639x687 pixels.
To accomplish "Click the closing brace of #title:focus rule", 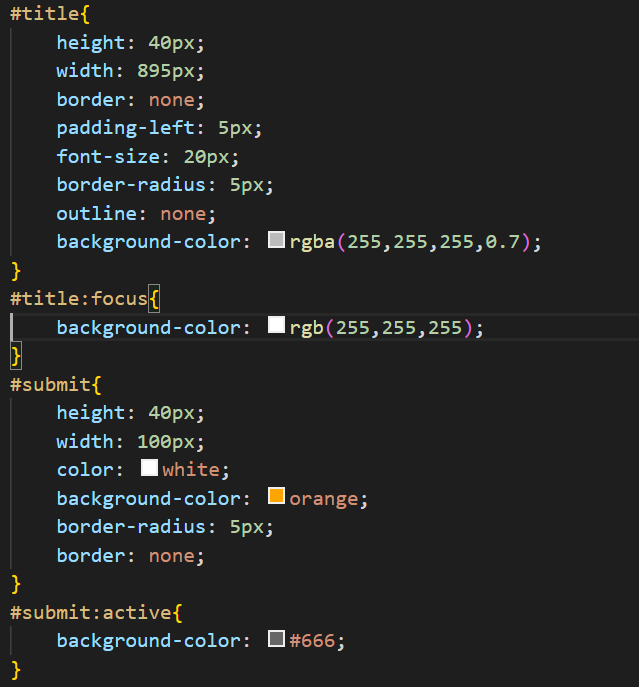I will coord(16,356).
